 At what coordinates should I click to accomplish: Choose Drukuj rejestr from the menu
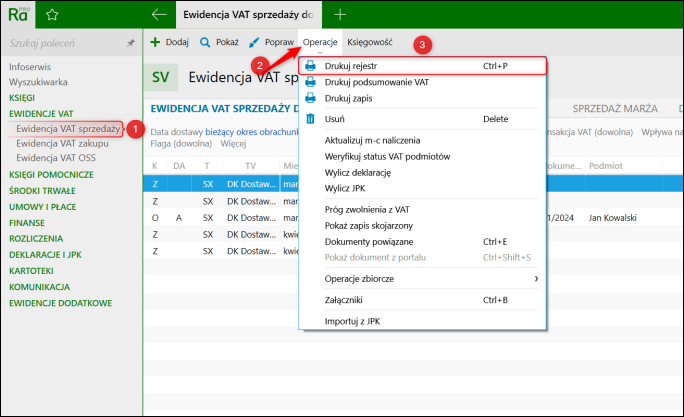[x=422, y=66]
